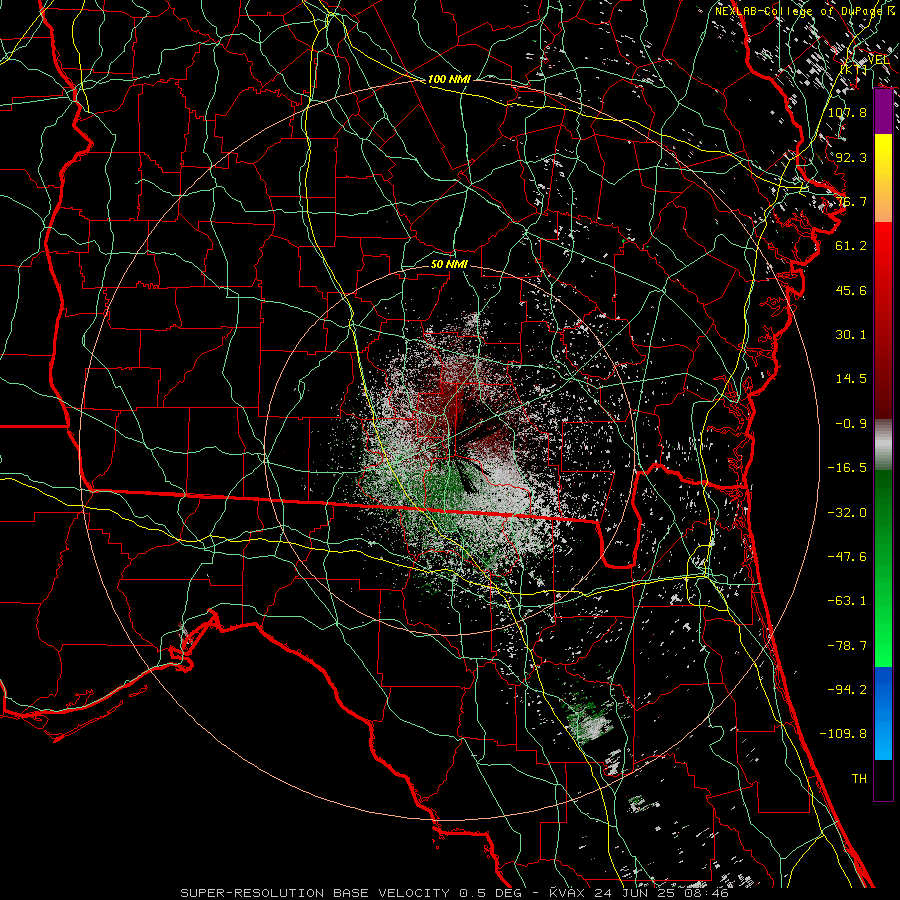Click the VEL heading above the color scale
The width and height of the screenshot is (900, 900).
pos(879,60)
